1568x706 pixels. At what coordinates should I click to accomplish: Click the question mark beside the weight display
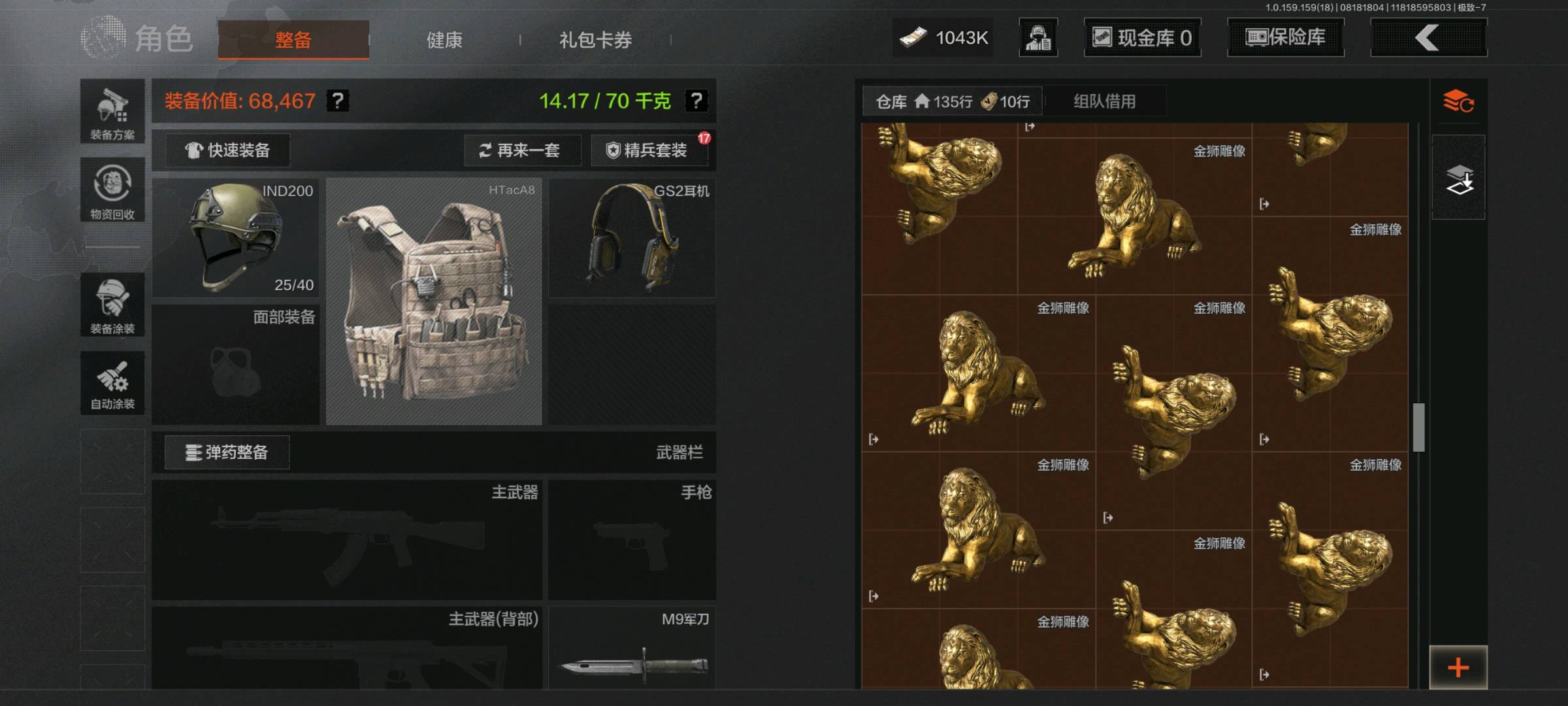(696, 101)
